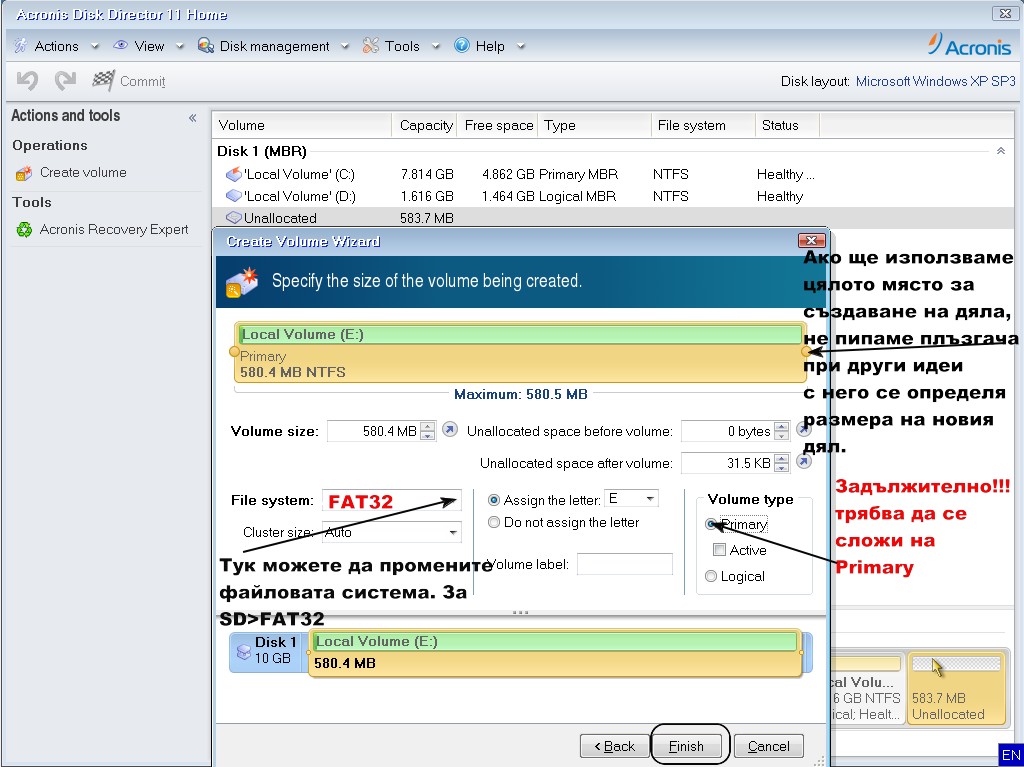Click the Create volume icon in Operations
The image size is (1024, 767).
pyautogui.click(x=24, y=173)
